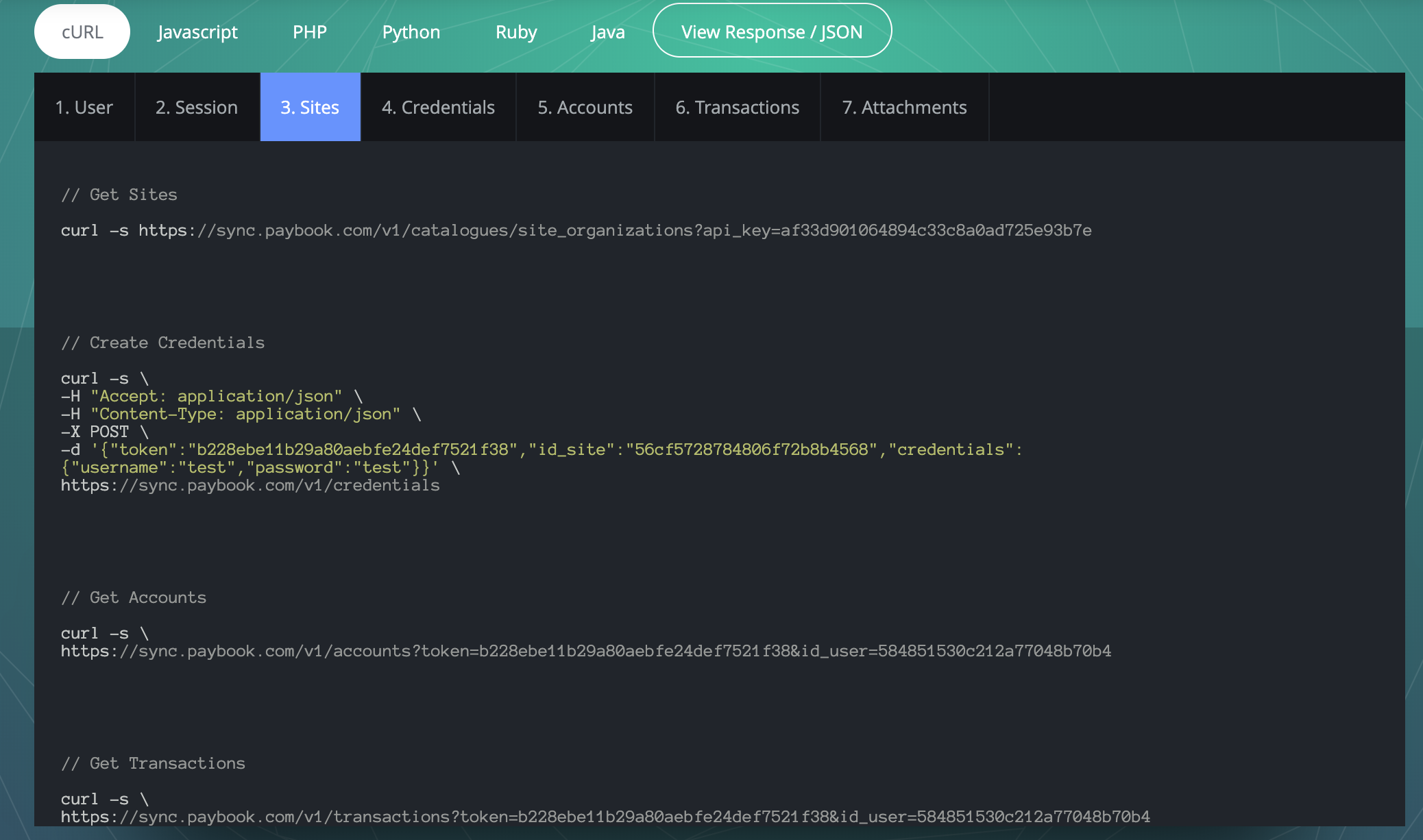Image resolution: width=1423 pixels, height=840 pixels.
Task: Click the Get Sites comment line
Action: tap(119, 195)
